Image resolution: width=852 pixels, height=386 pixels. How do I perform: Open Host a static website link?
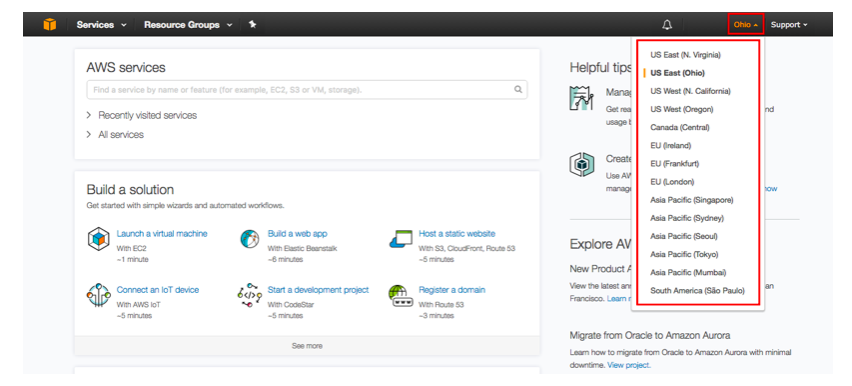tap(457, 234)
